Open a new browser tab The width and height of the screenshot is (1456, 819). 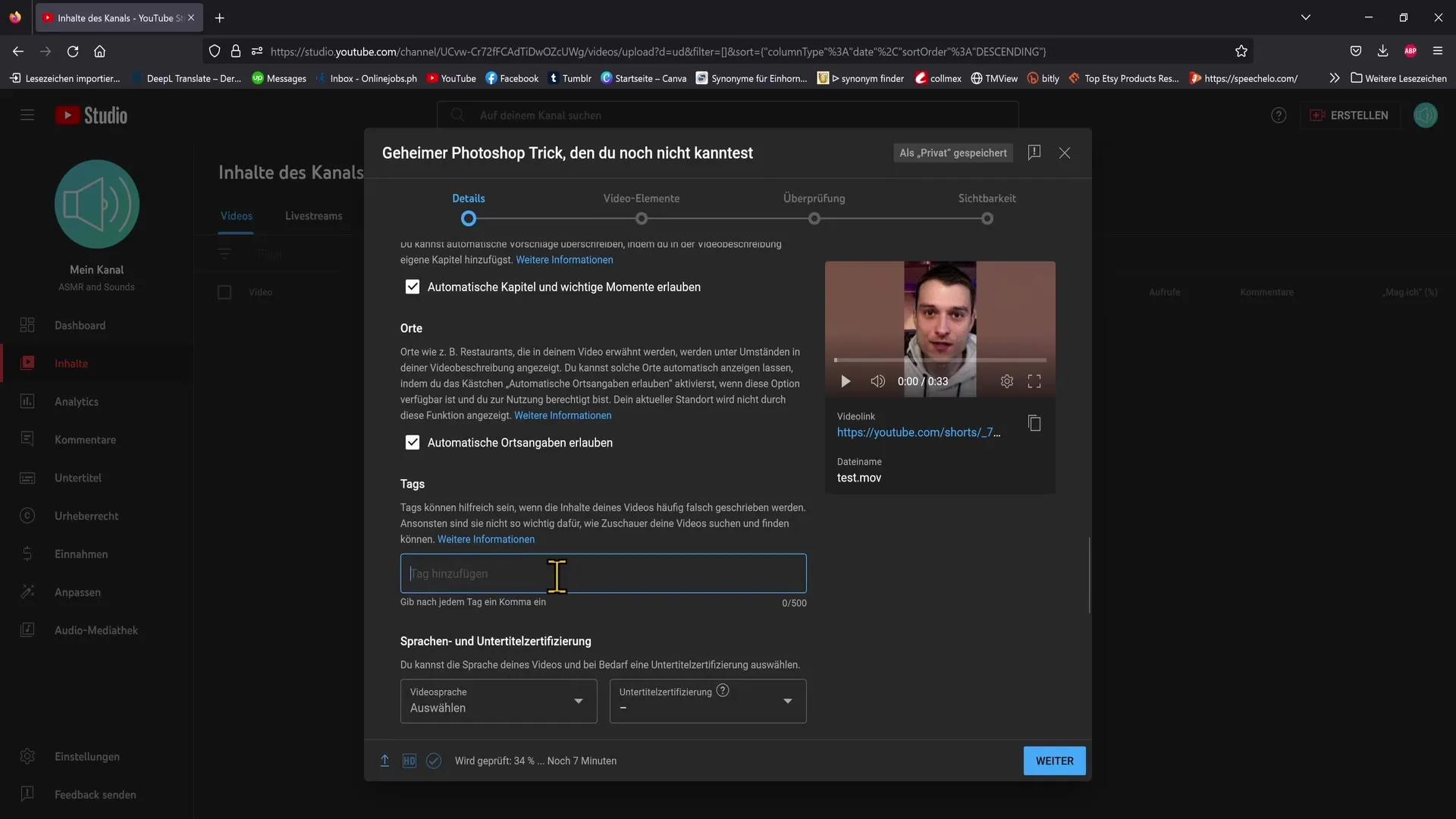(219, 17)
